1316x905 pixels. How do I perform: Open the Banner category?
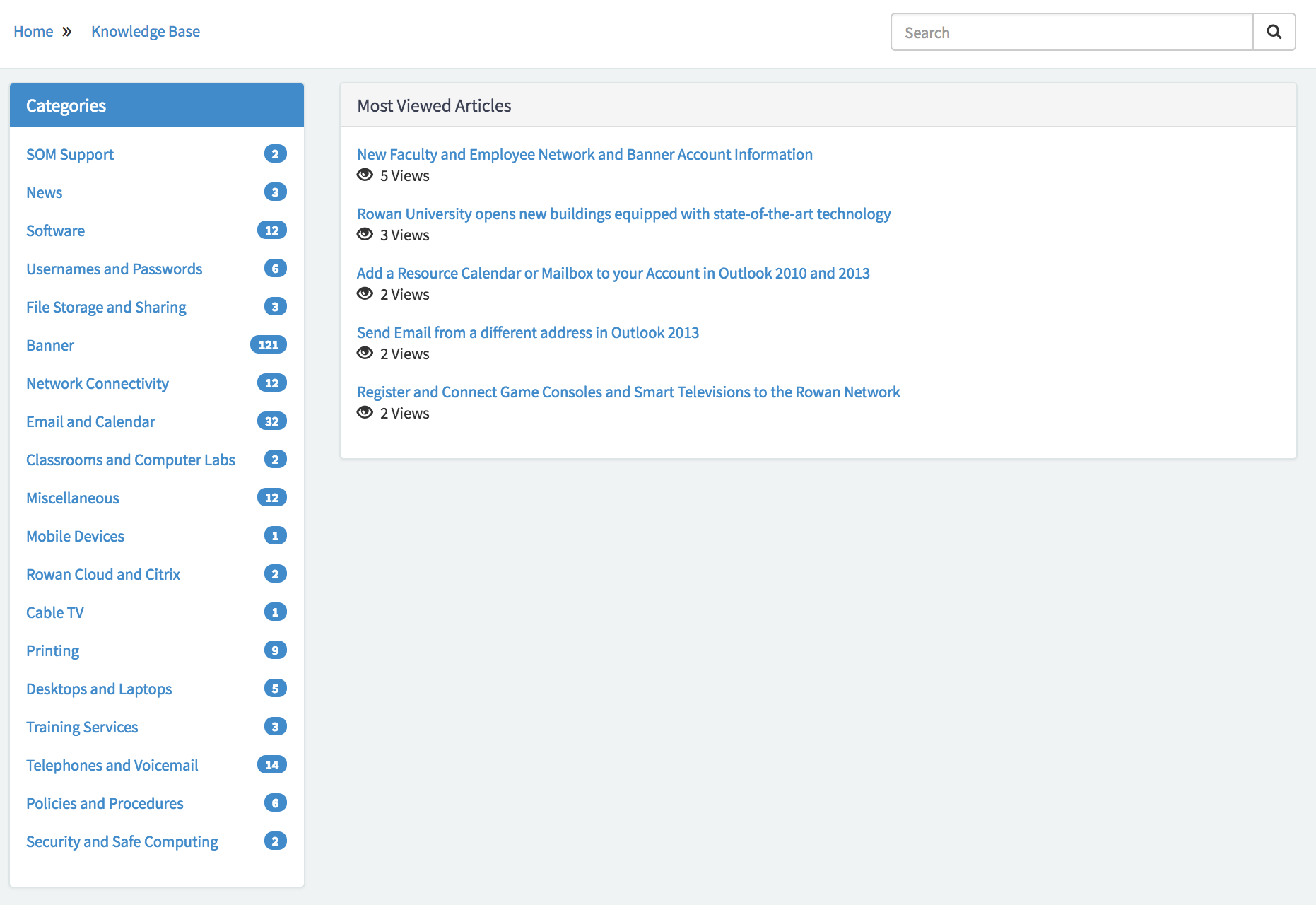point(49,345)
